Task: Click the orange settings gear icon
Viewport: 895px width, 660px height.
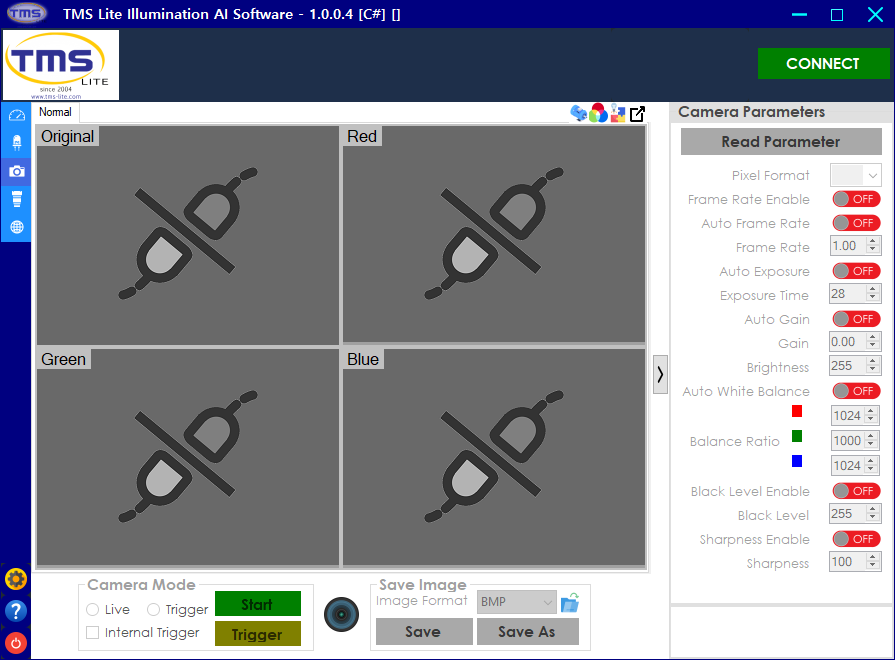Action: pos(15,579)
